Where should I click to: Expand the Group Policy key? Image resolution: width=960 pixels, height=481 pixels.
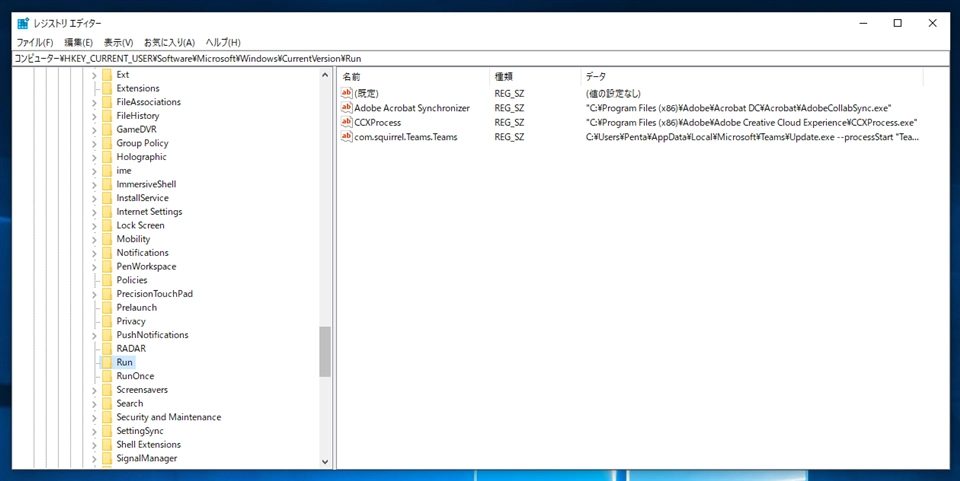click(94, 143)
